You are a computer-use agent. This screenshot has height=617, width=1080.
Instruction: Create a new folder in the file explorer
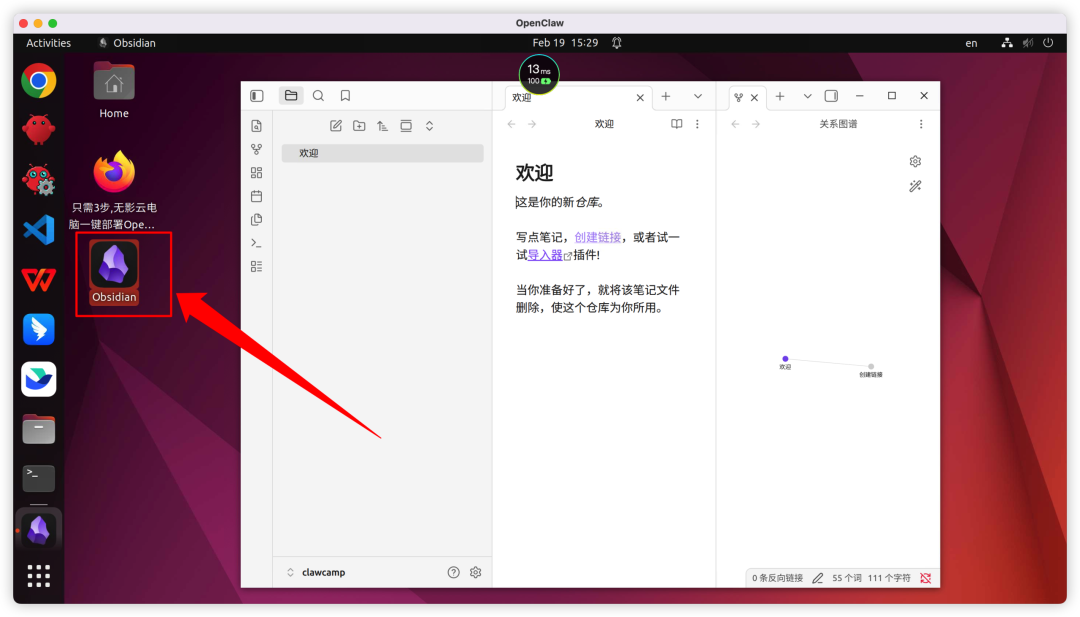point(360,126)
